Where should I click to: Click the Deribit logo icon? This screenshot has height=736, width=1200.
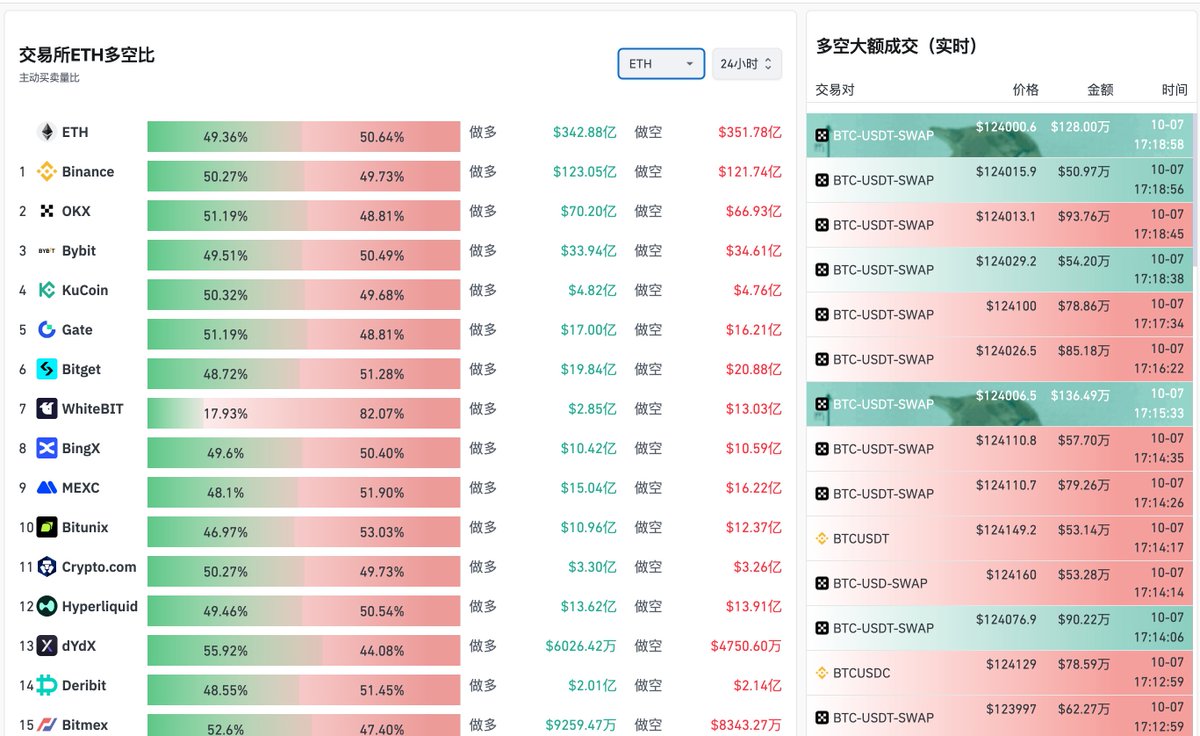tap(47, 686)
